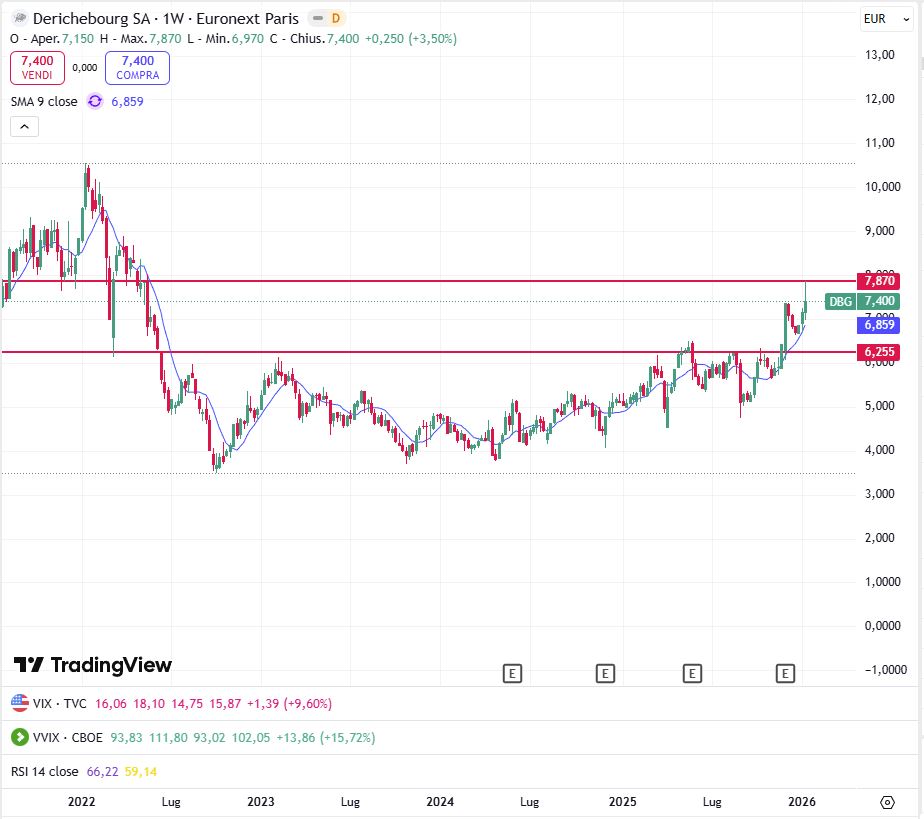This screenshot has height=819, width=924.
Task: Click the 7,870 red price line label
Action: click(878, 280)
